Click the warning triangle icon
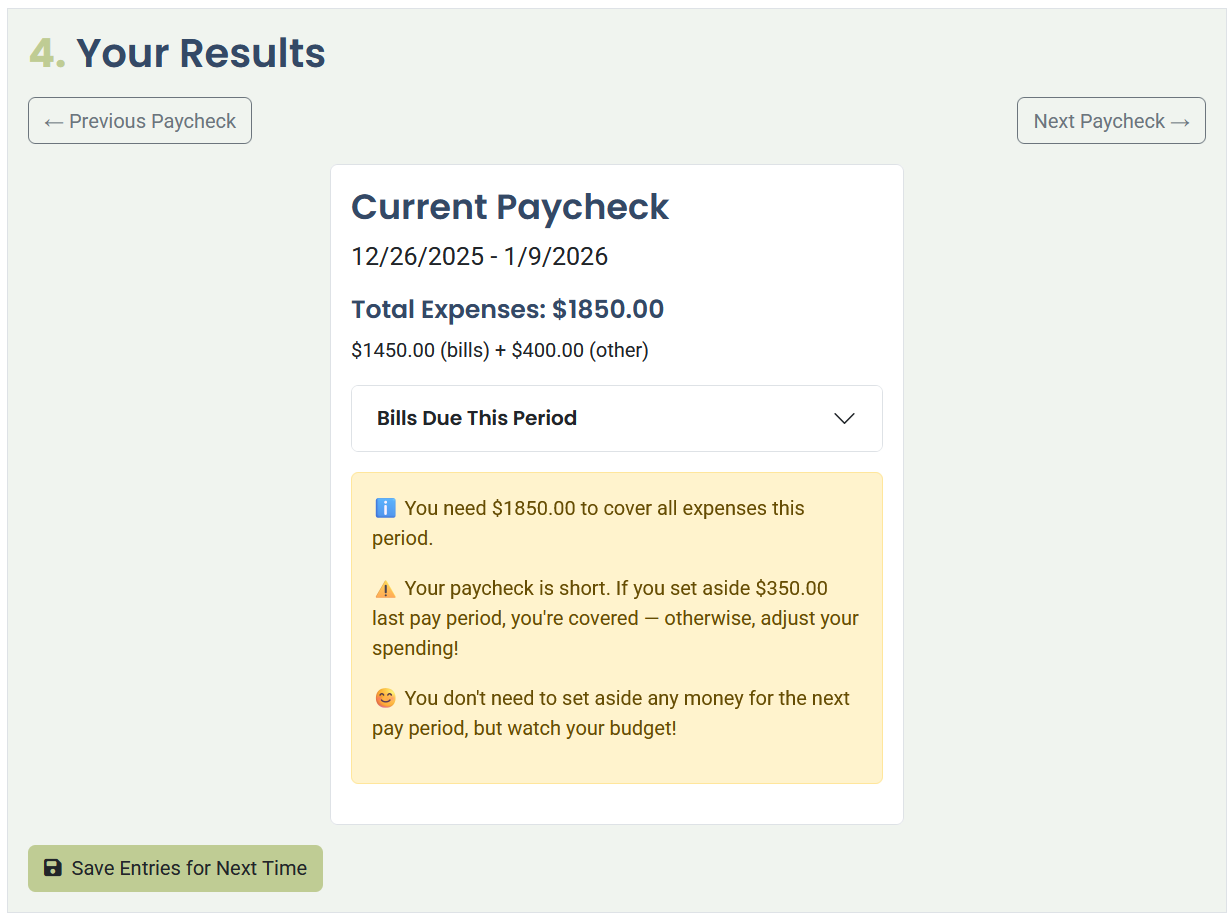Screen dimensions: 1232x920 (x=386, y=588)
